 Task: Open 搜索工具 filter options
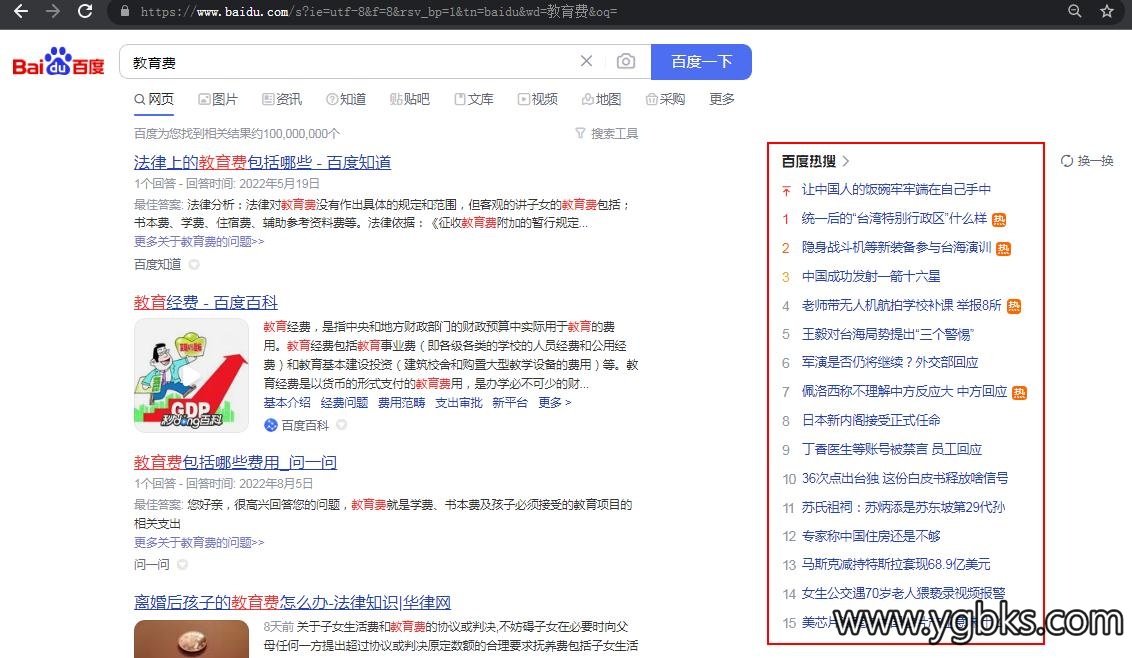[606, 133]
